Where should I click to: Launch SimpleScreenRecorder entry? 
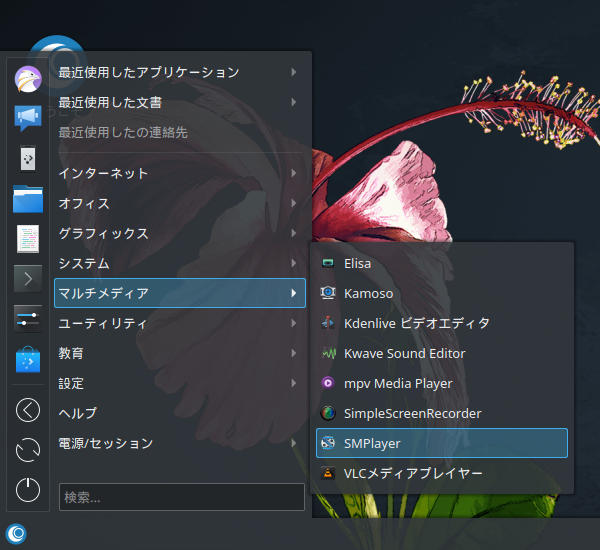click(442, 413)
